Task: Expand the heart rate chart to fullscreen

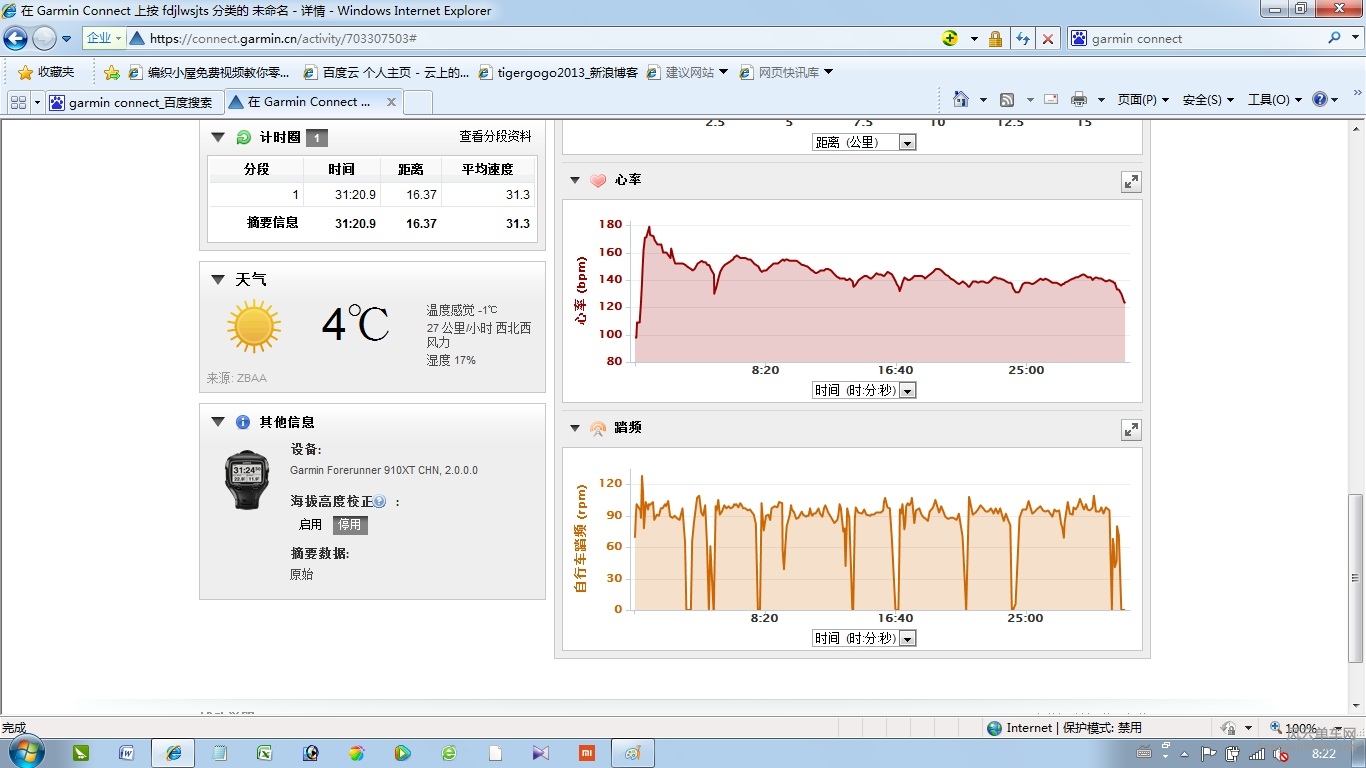Action: (x=1131, y=182)
